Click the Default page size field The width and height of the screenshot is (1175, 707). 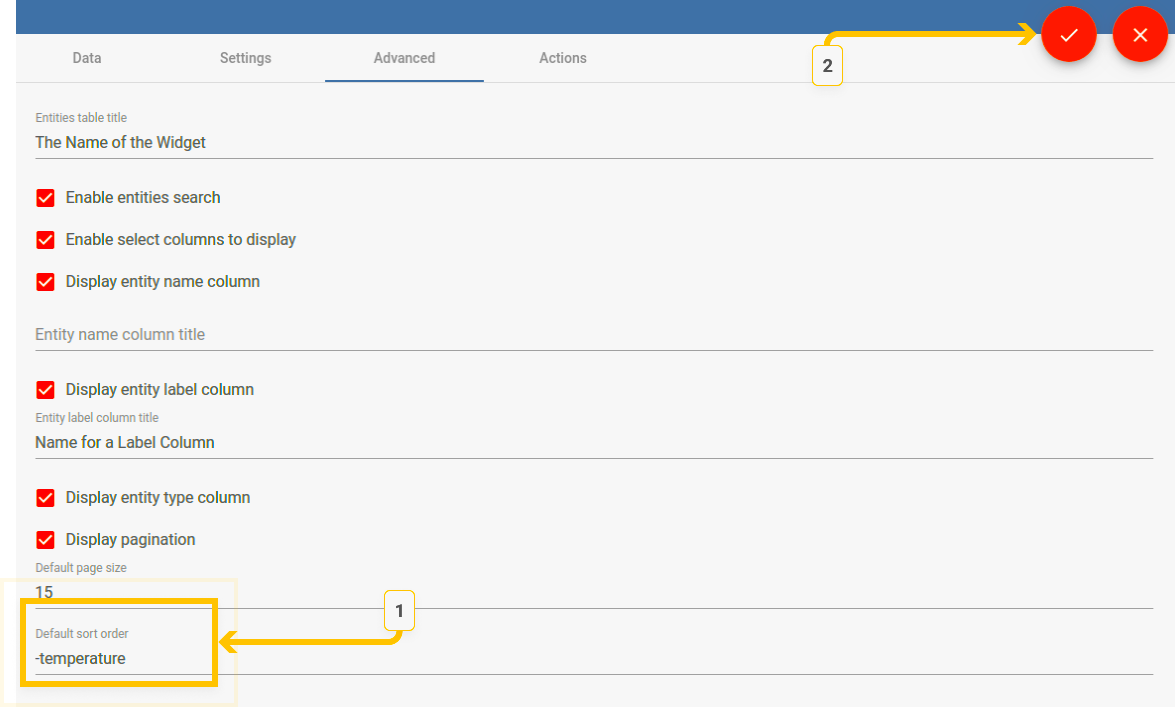[593, 592]
